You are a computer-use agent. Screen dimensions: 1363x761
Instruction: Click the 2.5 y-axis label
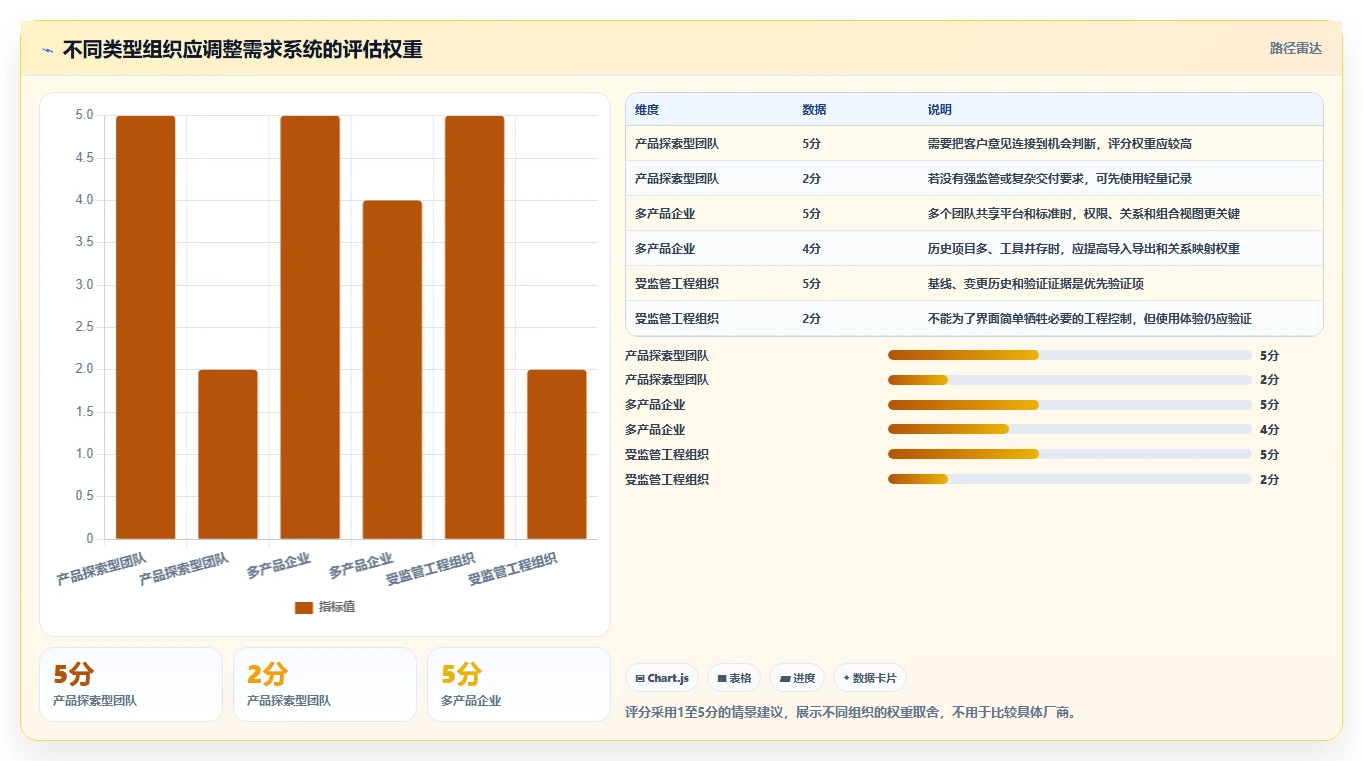pyautogui.click(x=84, y=327)
